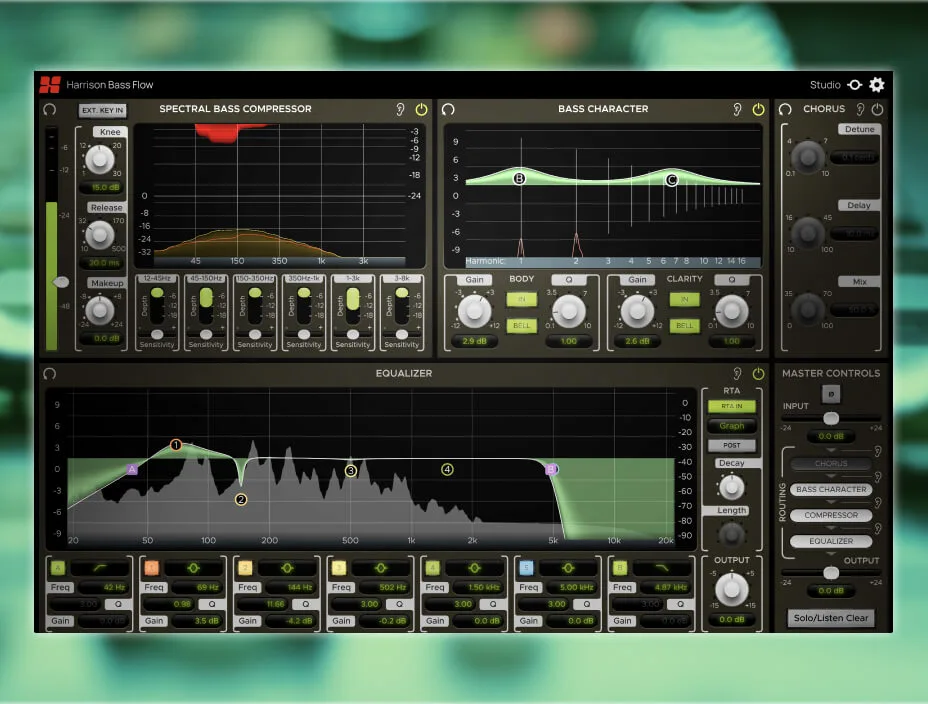Screen dimensions: 928x704
Task: Click the phase invert button under Master Controls
Action: [x=831, y=394]
